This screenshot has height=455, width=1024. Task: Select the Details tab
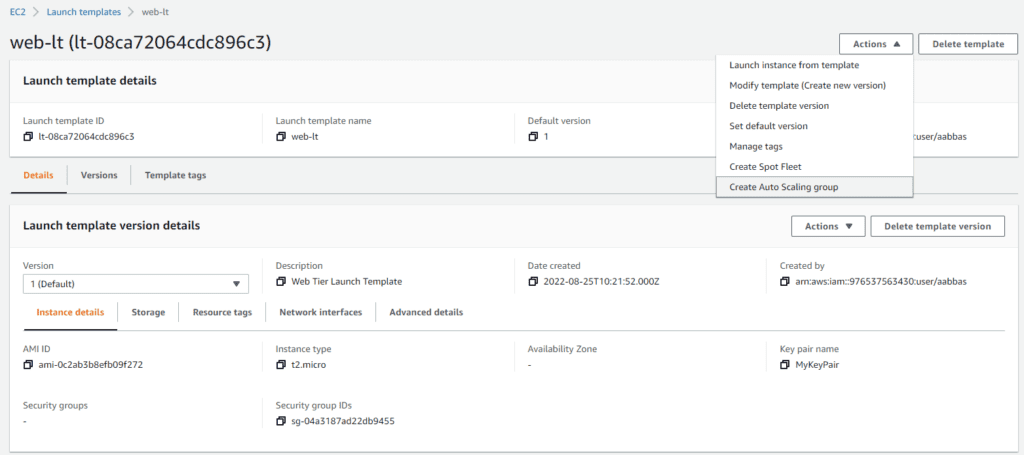coord(39,175)
